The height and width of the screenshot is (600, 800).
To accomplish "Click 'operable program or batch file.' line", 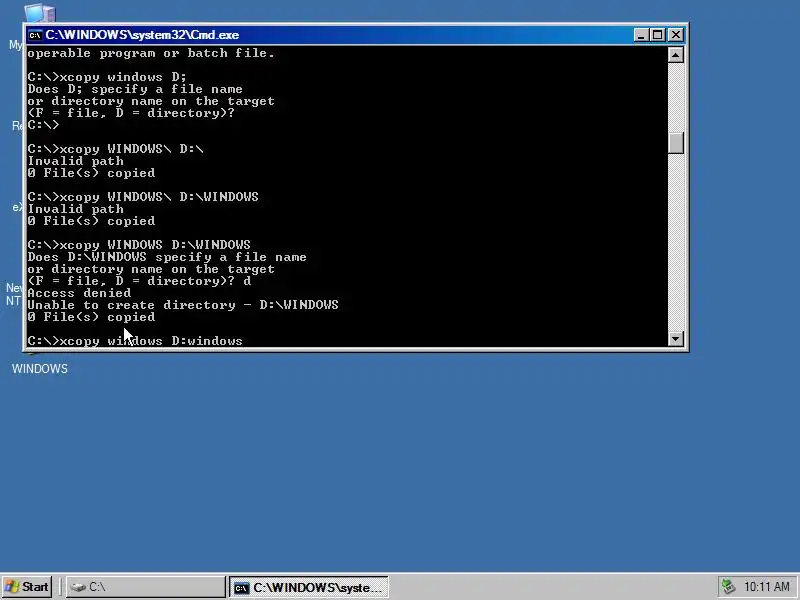I will 151,54.
